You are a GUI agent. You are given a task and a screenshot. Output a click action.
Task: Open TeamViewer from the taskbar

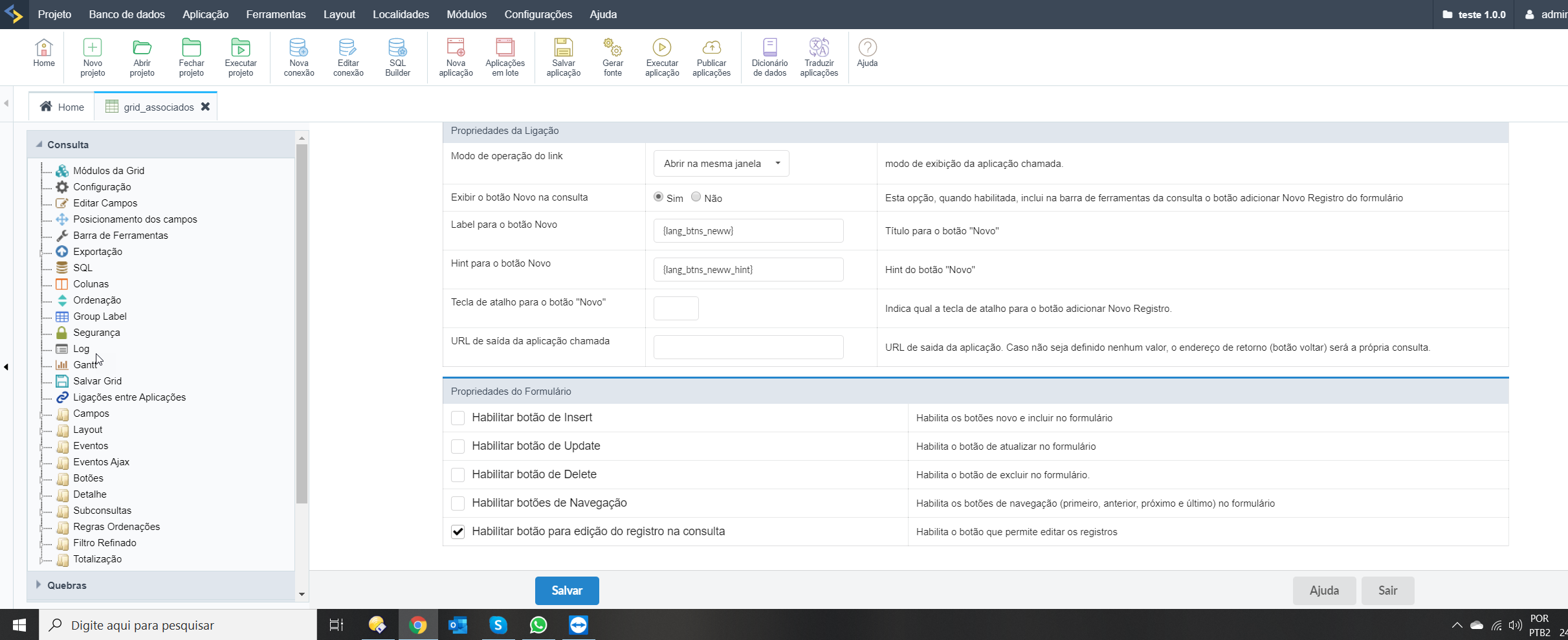pos(579,625)
